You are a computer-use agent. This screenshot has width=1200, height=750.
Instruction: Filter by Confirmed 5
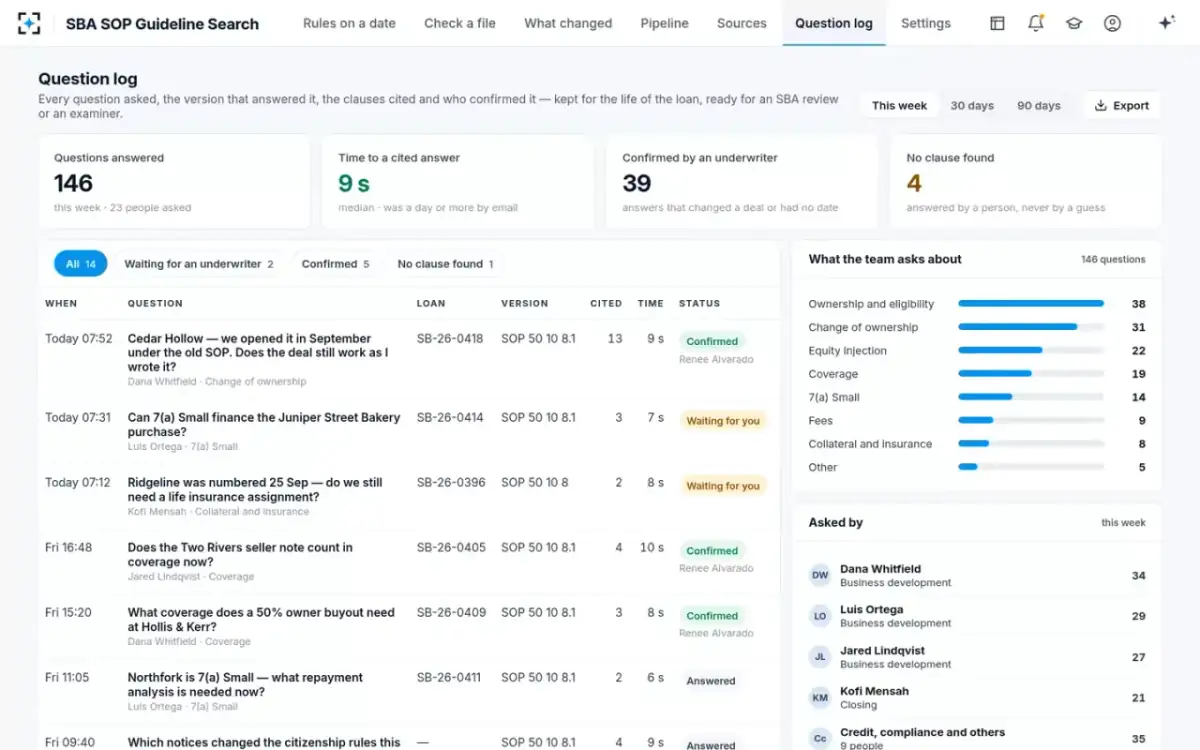point(335,264)
